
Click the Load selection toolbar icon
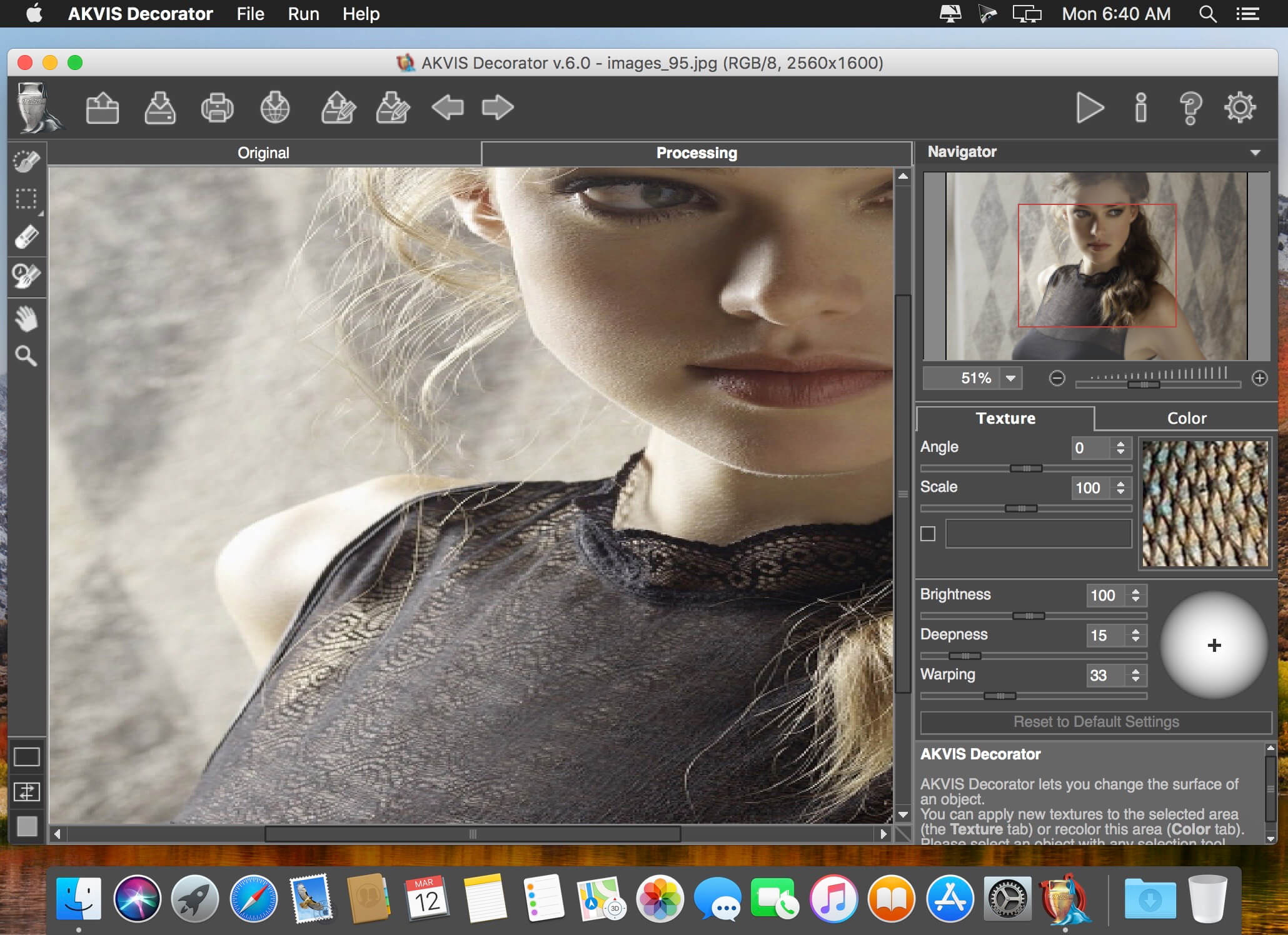(338, 108)
